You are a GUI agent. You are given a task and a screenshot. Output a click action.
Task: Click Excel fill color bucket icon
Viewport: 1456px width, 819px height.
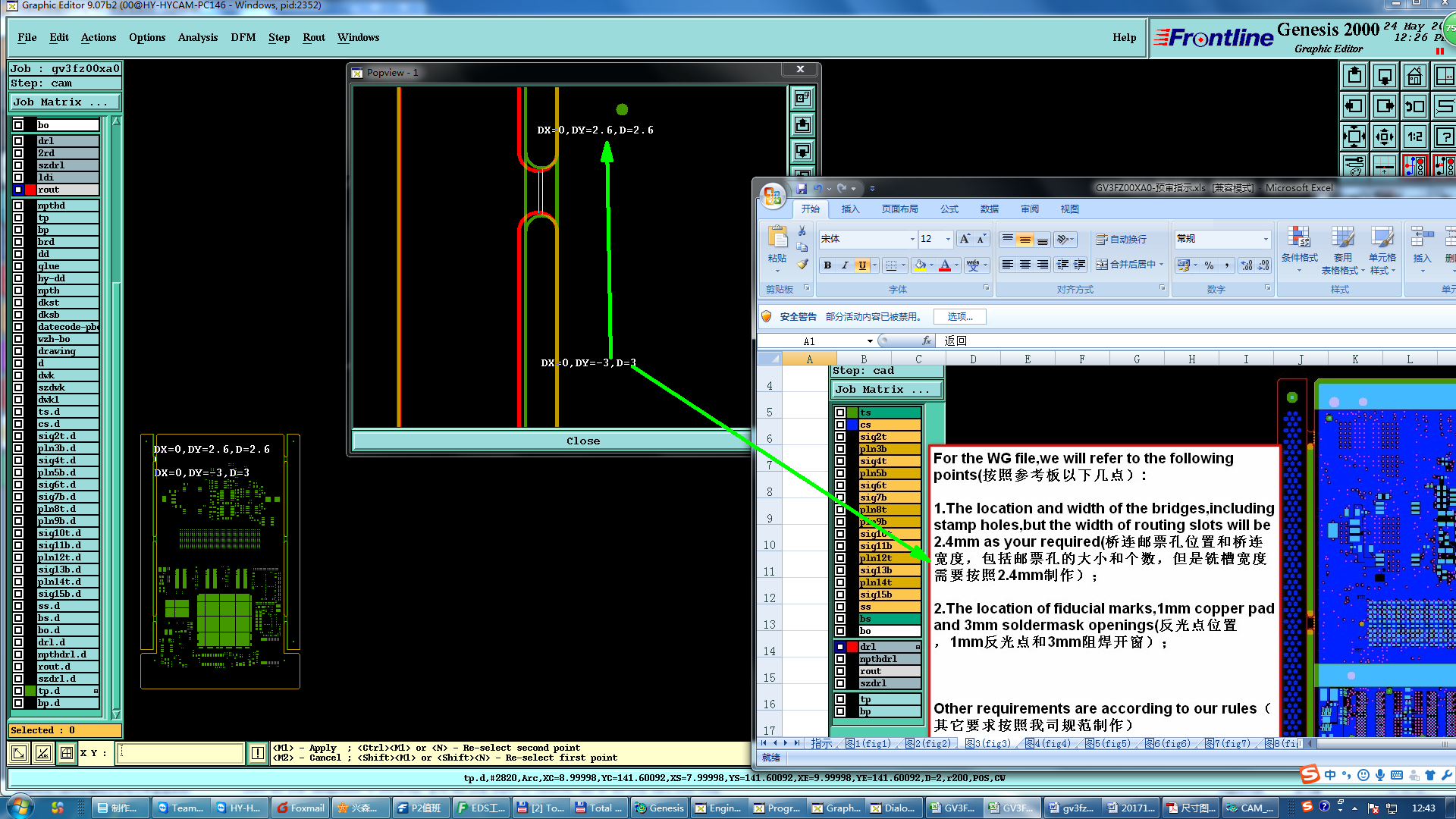coord(920,265)
